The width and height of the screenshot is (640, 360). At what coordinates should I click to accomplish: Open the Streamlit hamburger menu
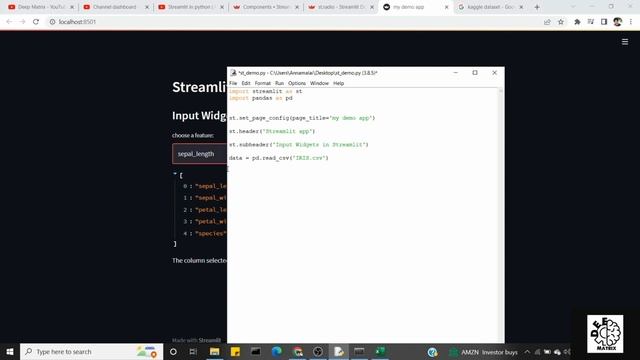[x=624, y=42]
